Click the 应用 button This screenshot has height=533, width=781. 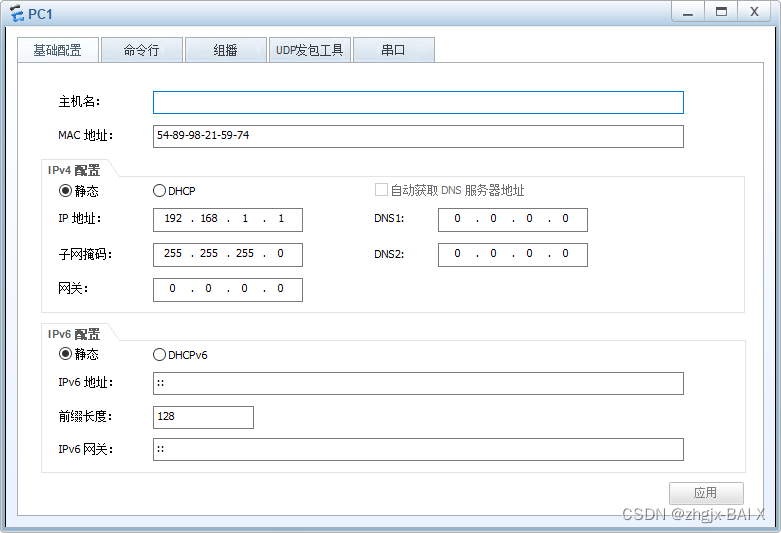pyautogui.click(x=706, y=493)
